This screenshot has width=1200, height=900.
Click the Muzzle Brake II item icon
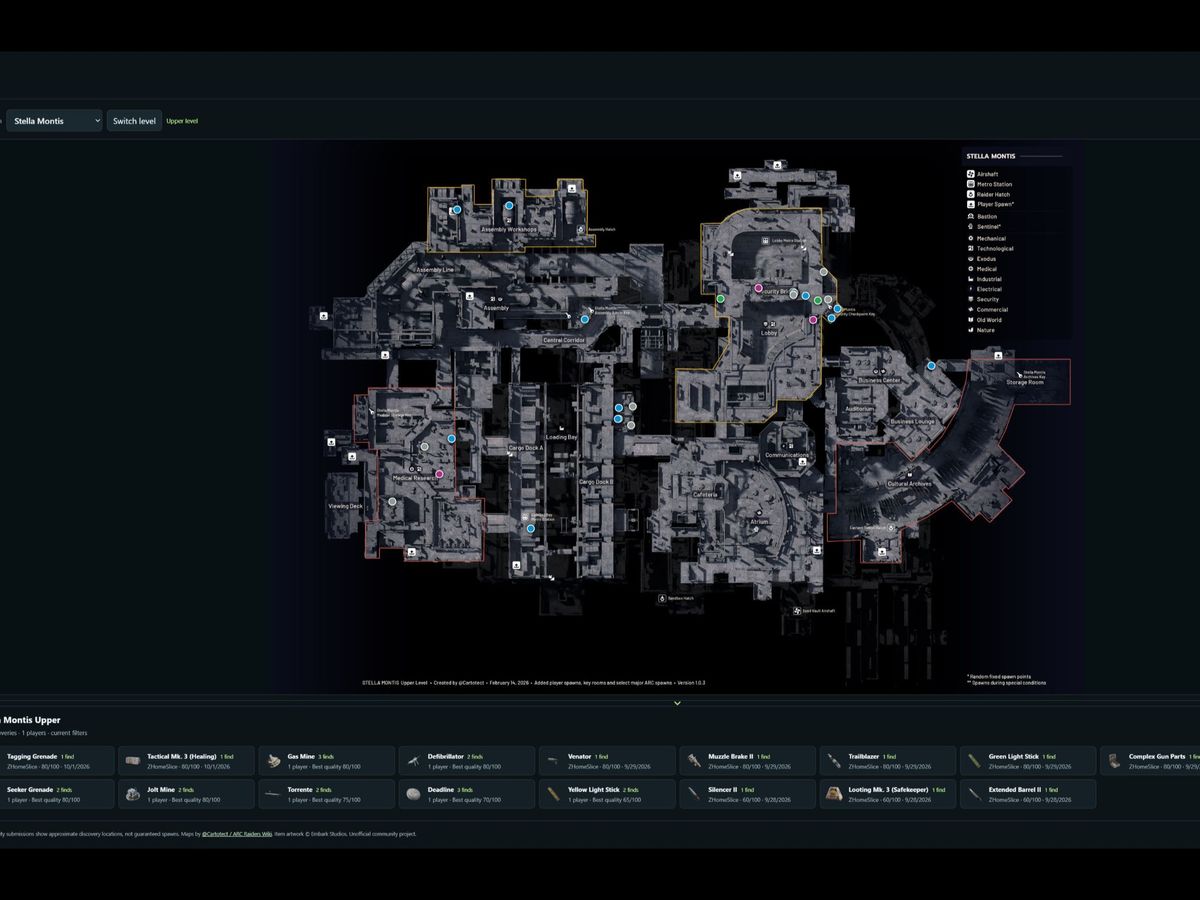[x=694, y=761]
